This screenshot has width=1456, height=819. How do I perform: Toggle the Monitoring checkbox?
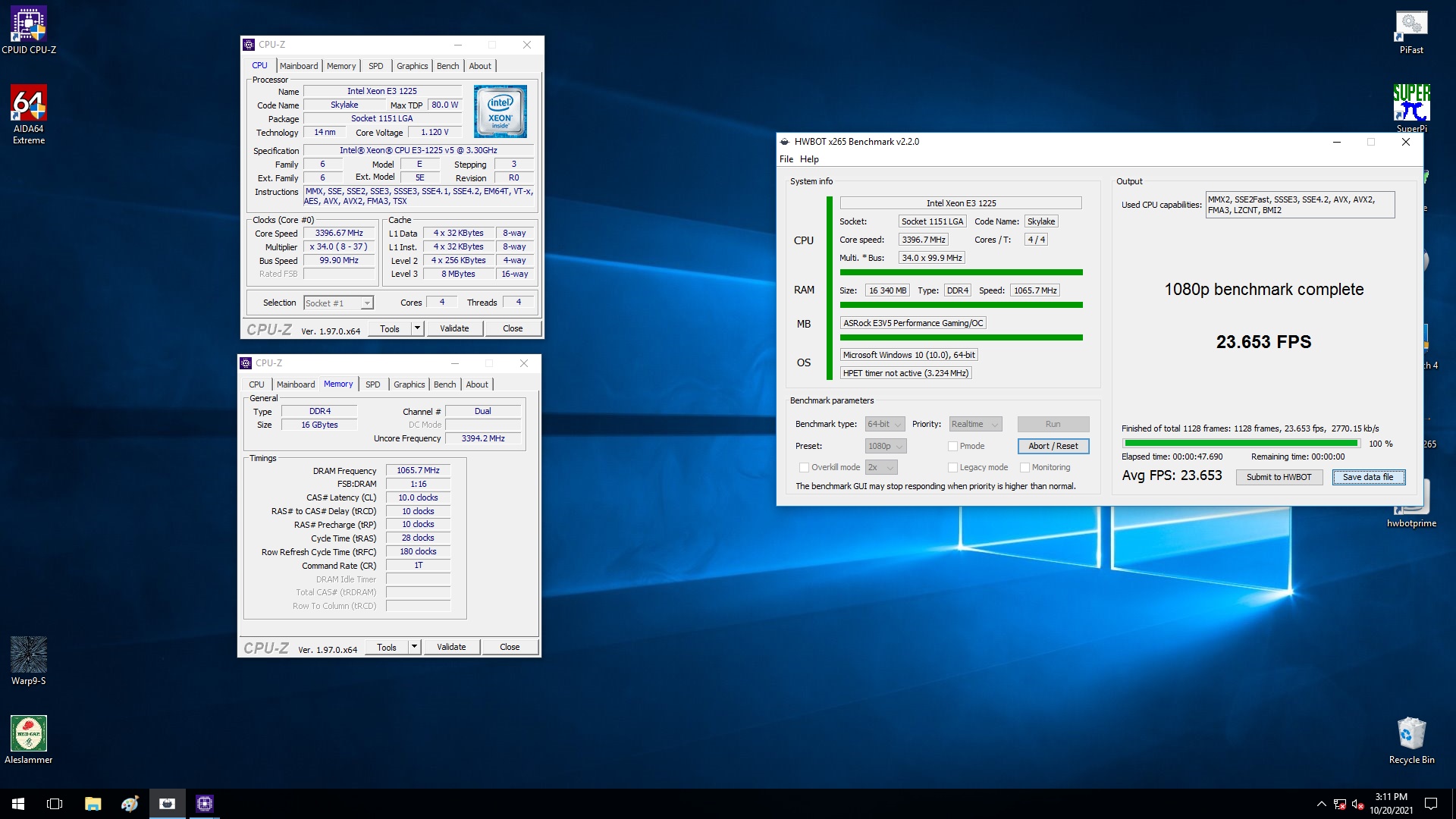coord(1025,467)
